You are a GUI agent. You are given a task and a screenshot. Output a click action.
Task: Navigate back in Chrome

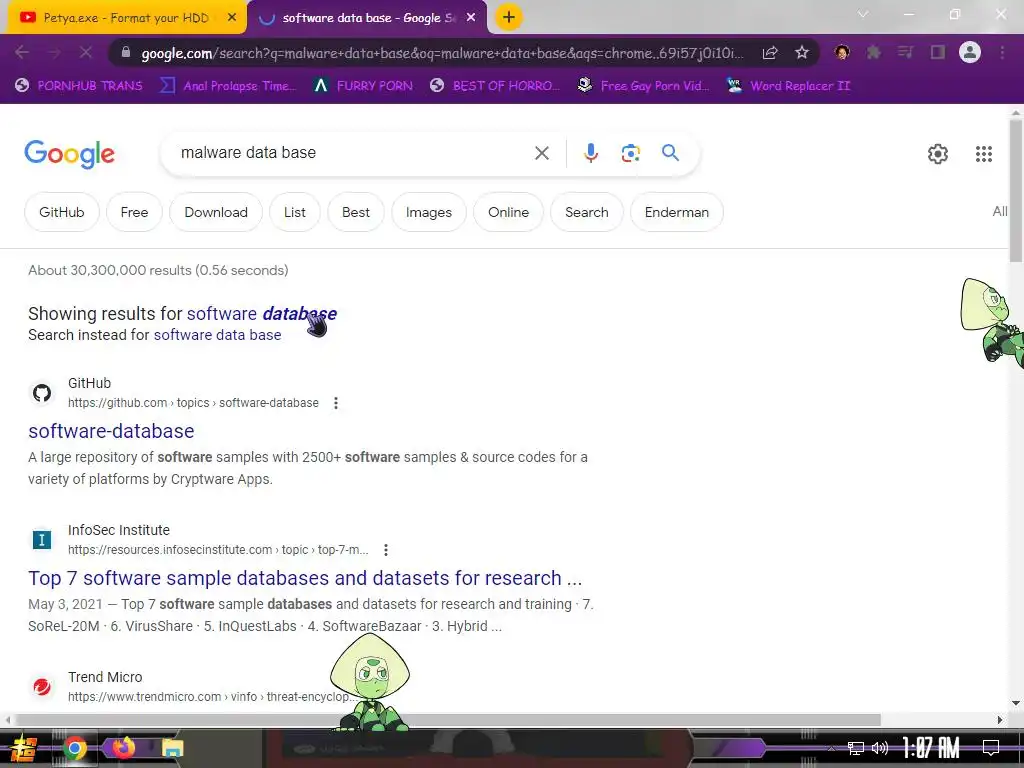tap(22, 52)
